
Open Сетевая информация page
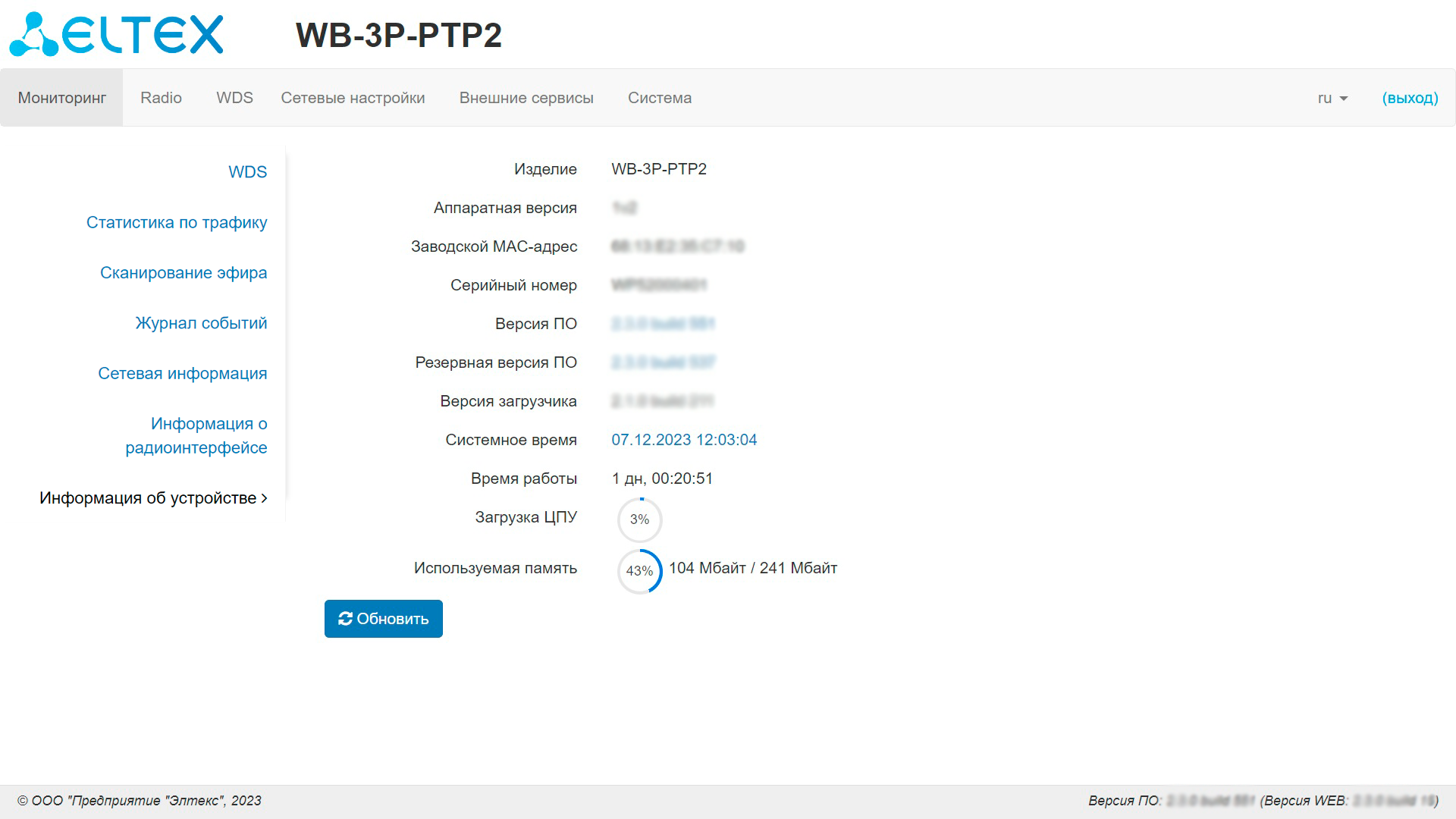click(x=182, y=374)
